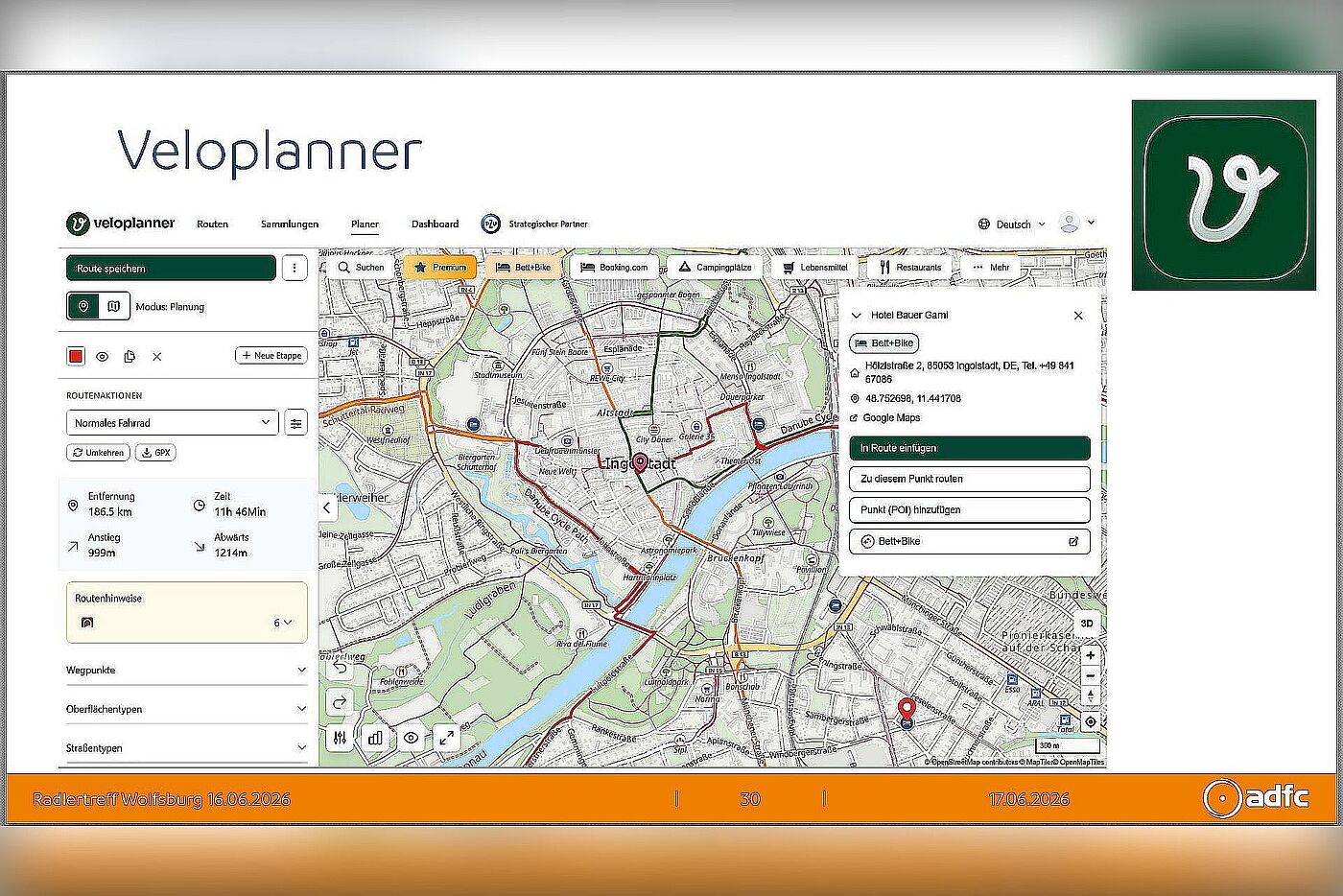Click the Ingolstadt center route marker
The image size is (1343, 896).
click(x=640, y=464)
